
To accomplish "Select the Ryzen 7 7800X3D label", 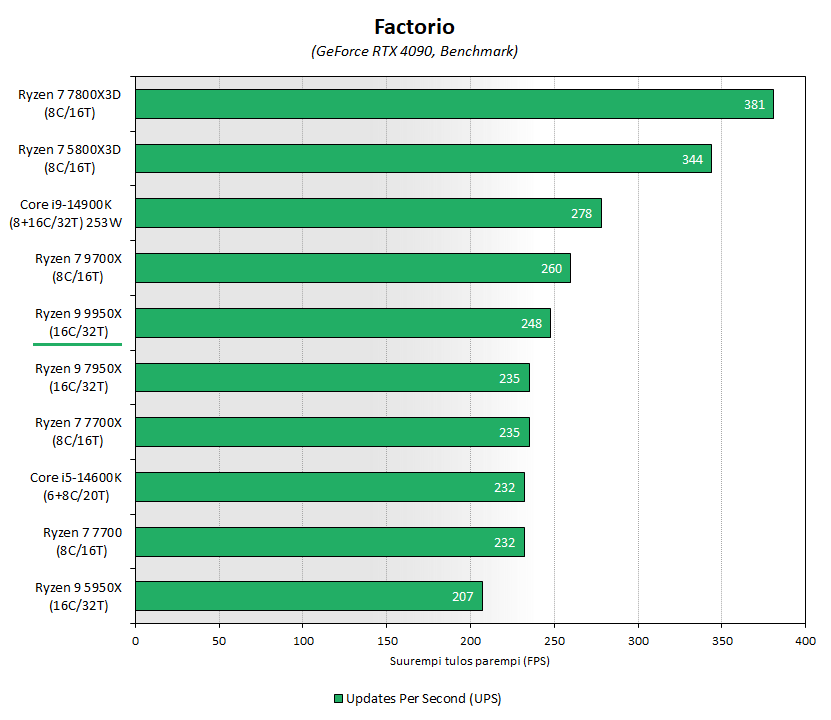I will click(69, 103).
